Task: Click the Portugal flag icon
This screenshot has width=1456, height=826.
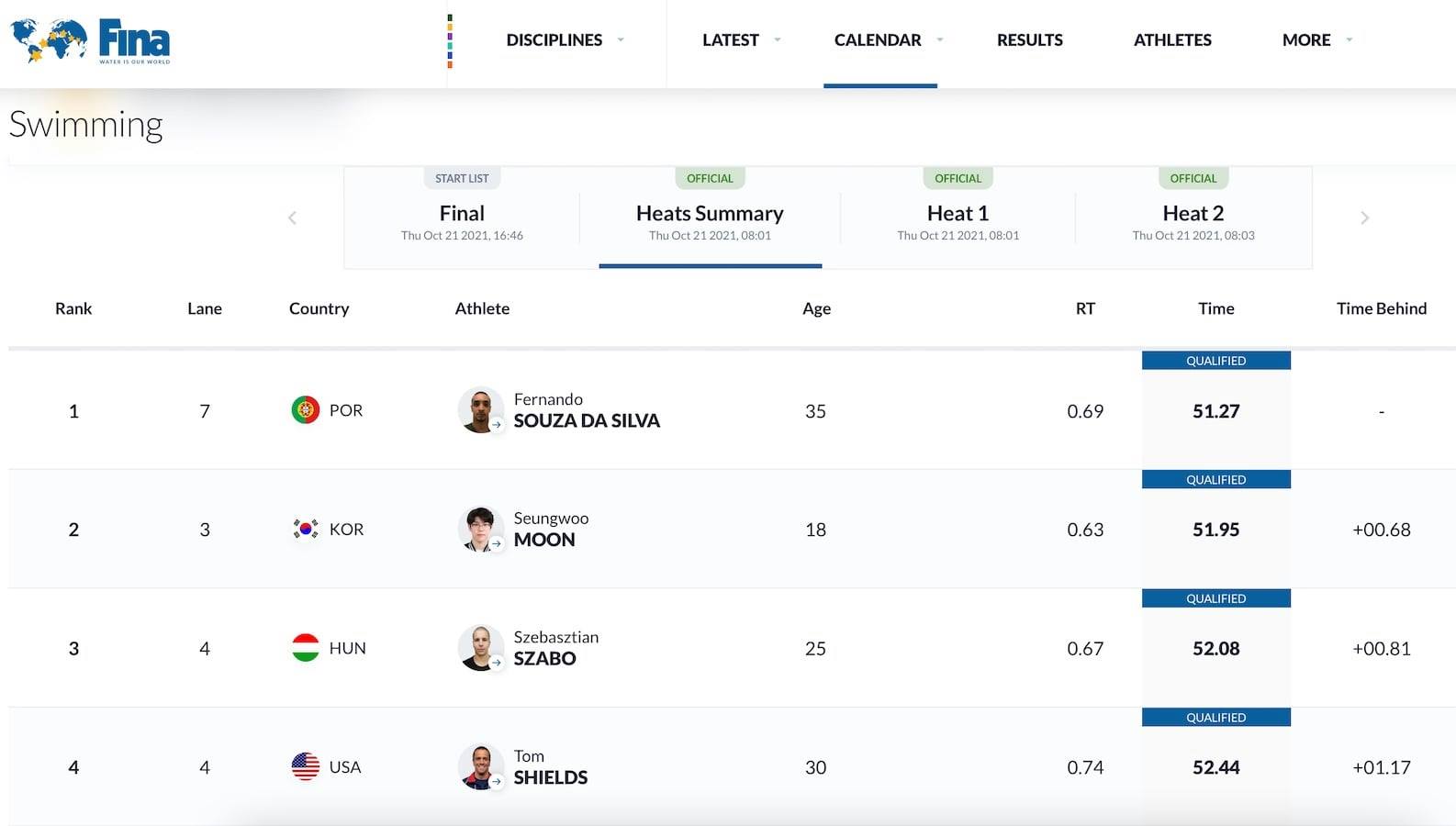Action: click(305, 410)
